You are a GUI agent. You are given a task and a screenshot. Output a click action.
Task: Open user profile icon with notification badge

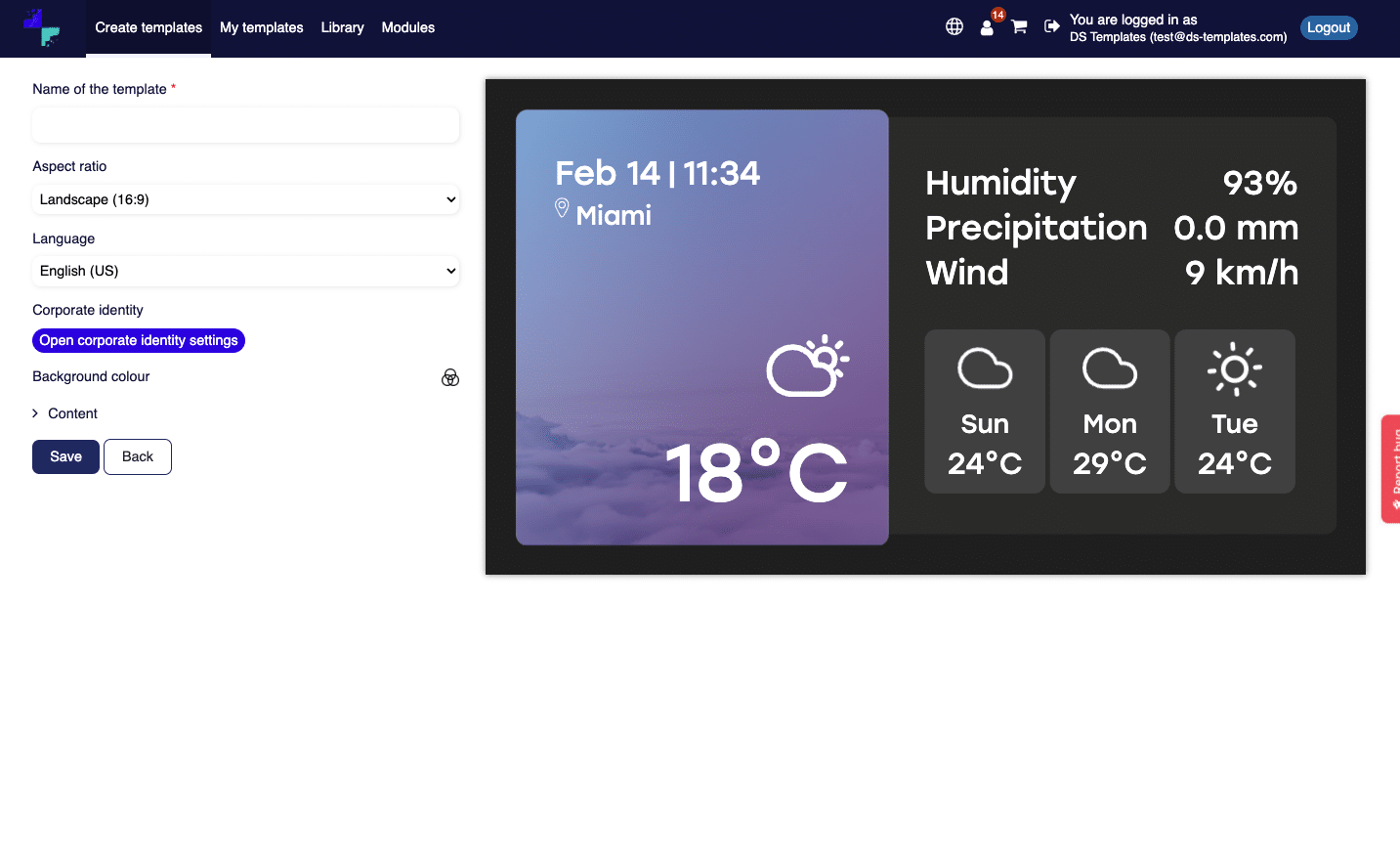987,27
